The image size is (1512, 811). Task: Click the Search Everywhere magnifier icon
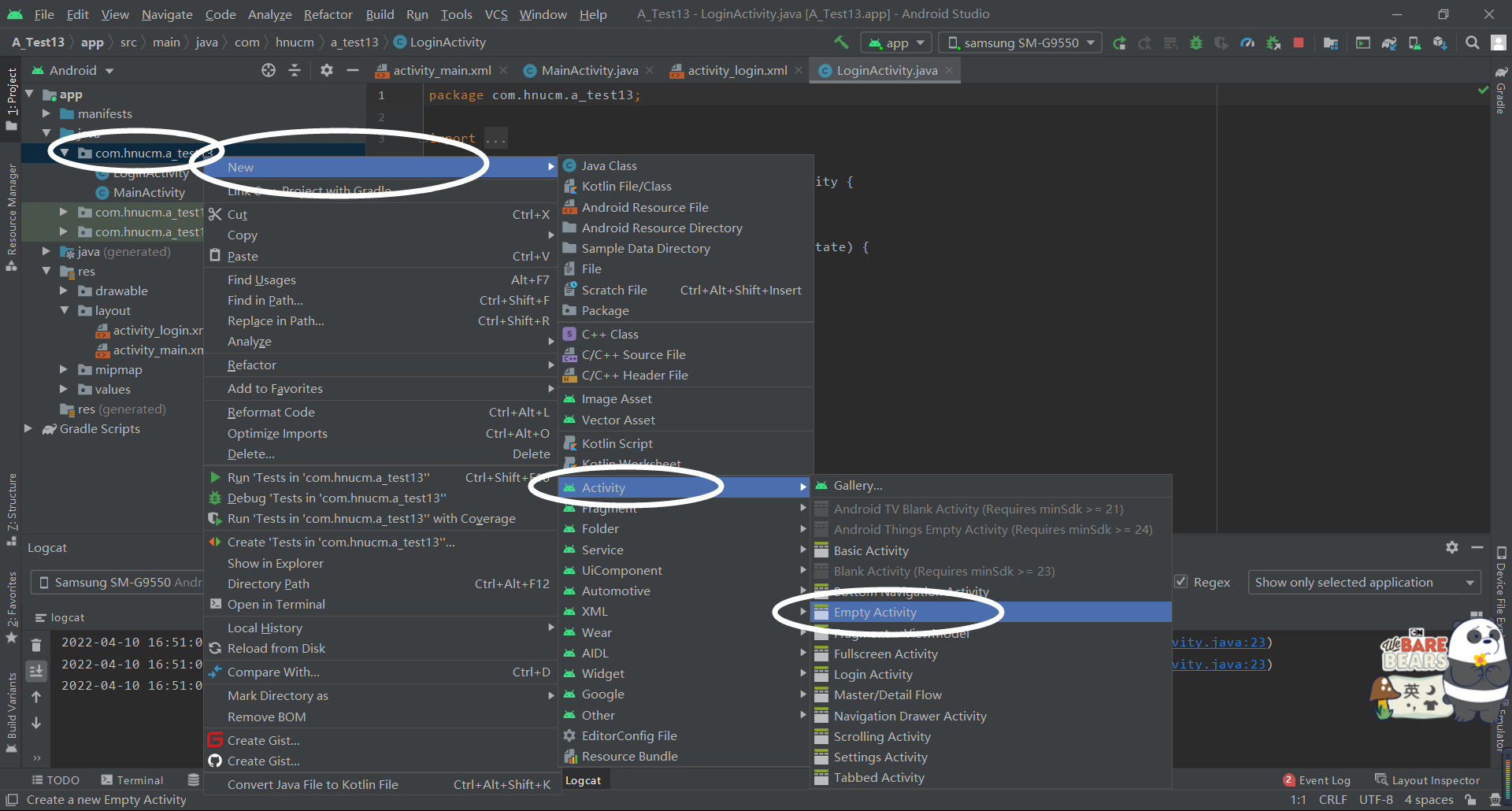click(x=1472, y=43)
